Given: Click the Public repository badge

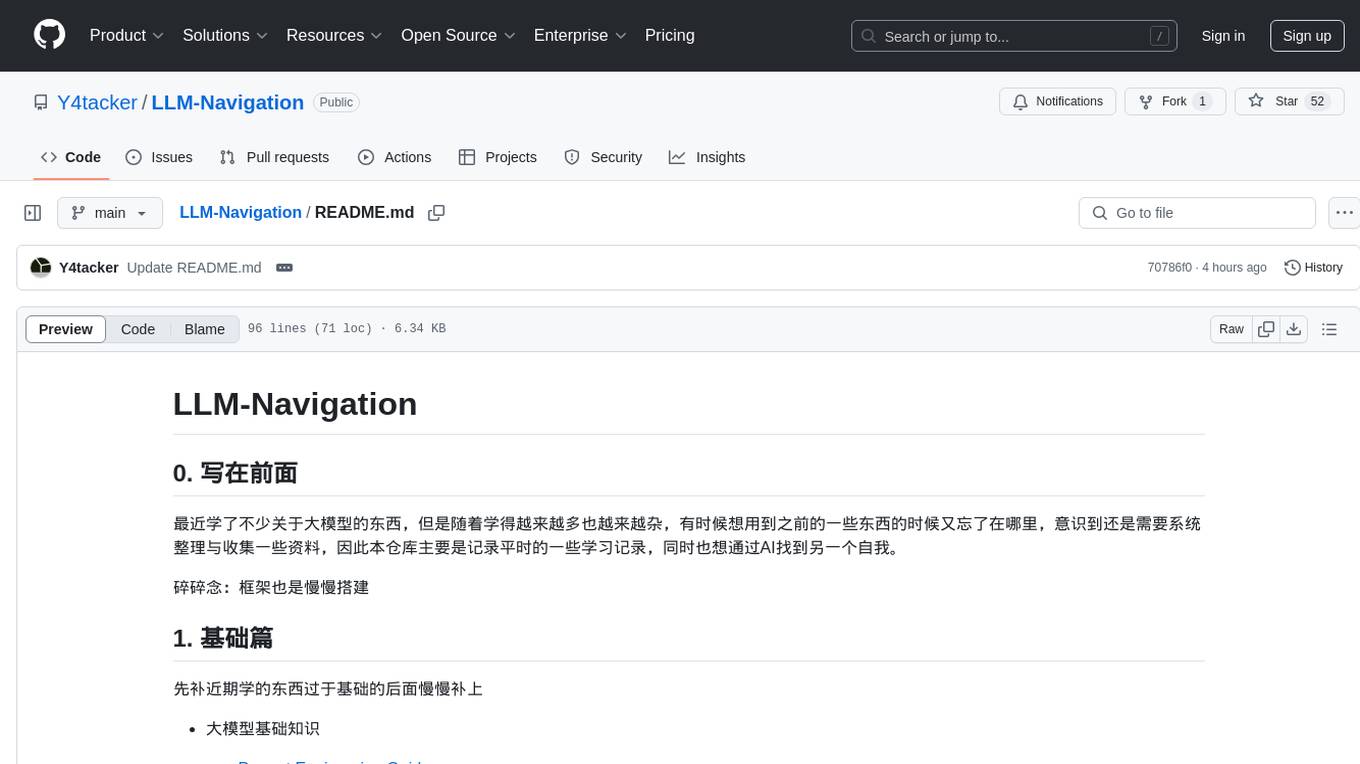Looking at the screenshot, I should pyautogui.click(x=336, y=102).
